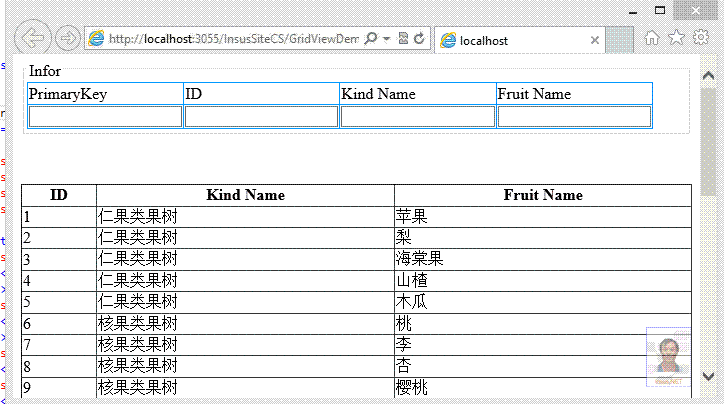Click ID cell 5 in the grid
724x404 pixels.
pyautogui.click(x=59, y=302)
